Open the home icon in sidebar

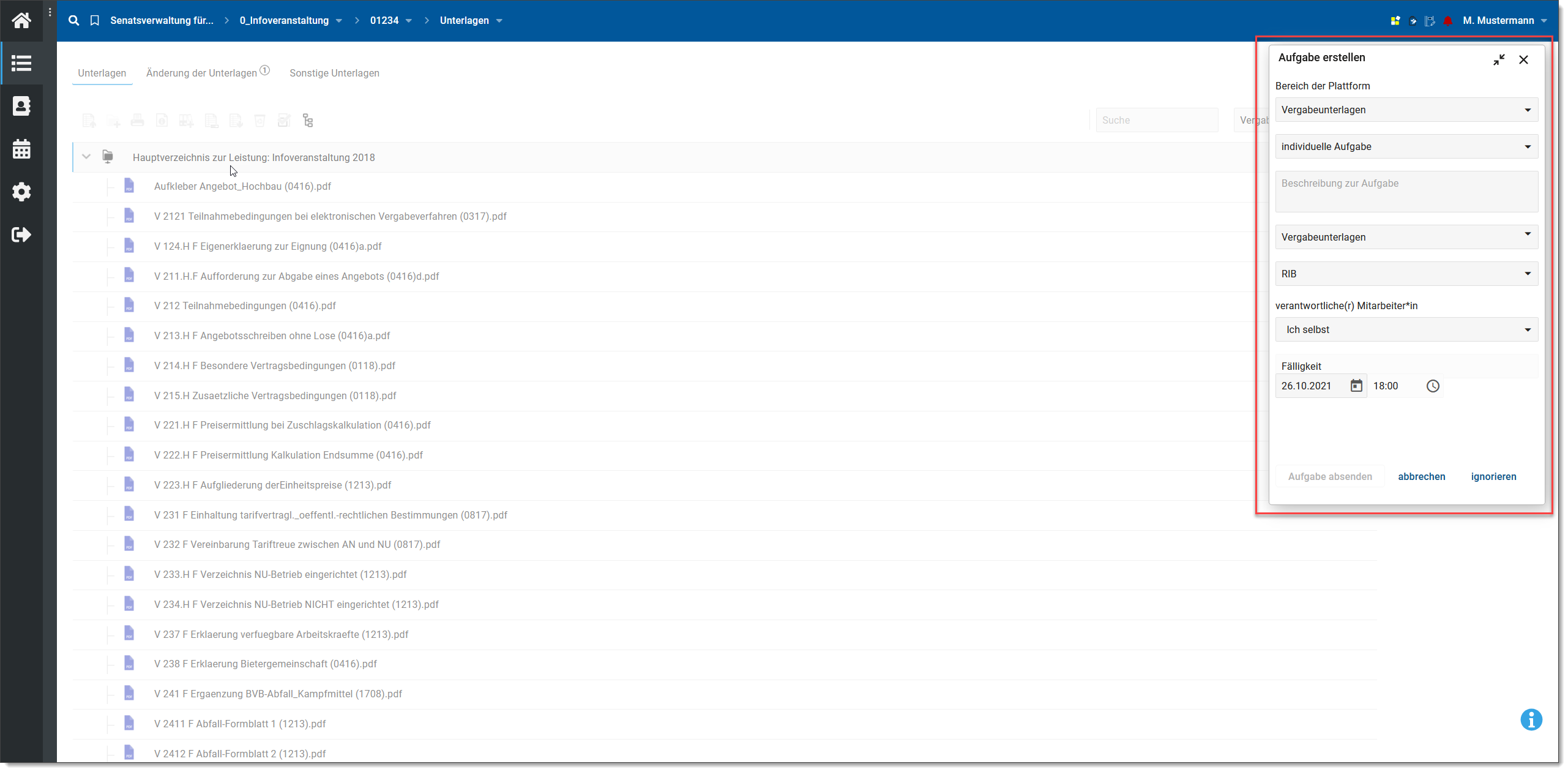point(21,21)
